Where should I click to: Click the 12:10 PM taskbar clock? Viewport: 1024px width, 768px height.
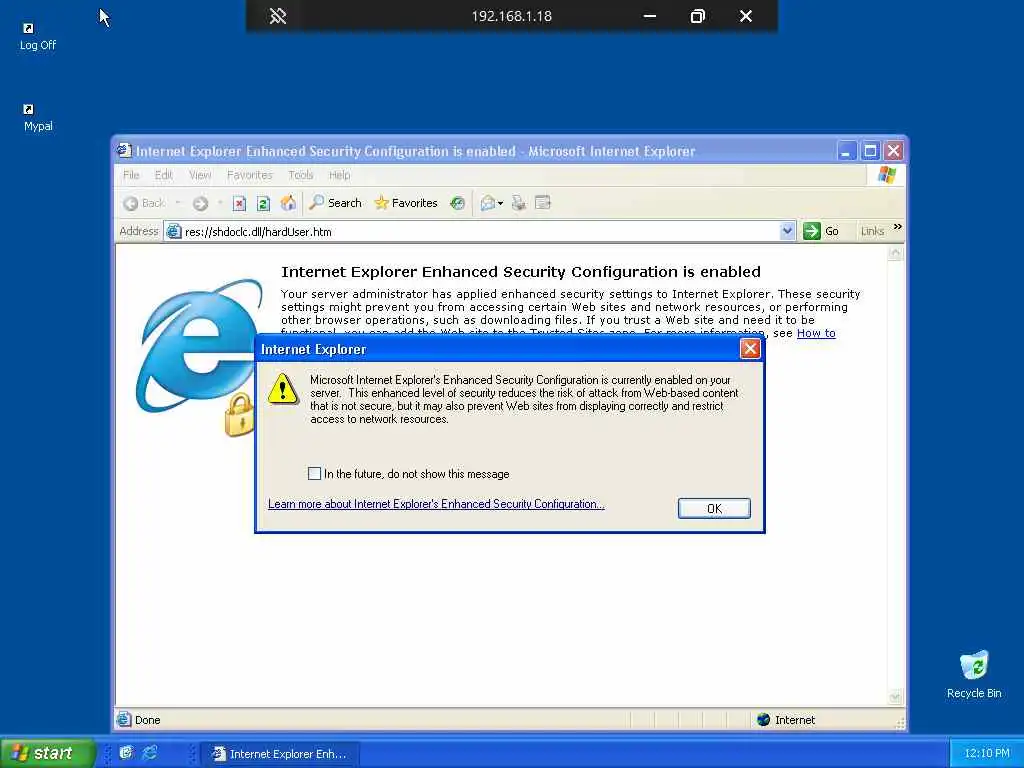(987, 753)
